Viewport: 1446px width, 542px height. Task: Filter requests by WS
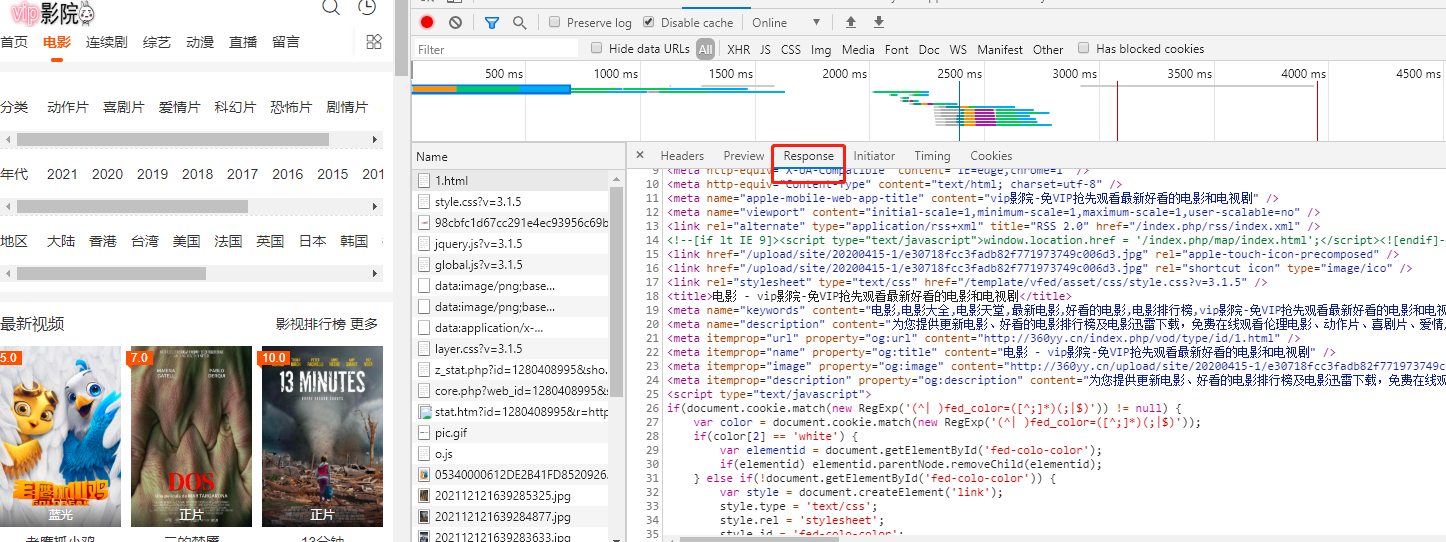click(x=958, y=49)
